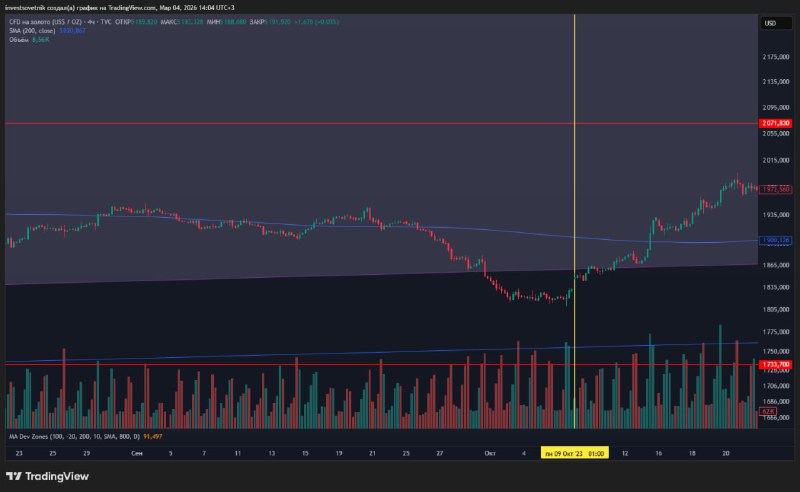Click the red 2071,830 price label
The image size is (800, 492).
click(776, 123)
